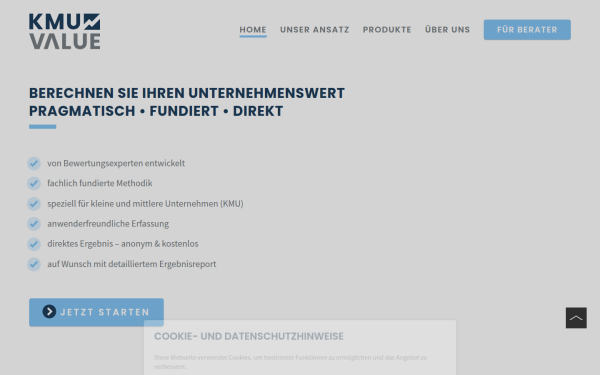
Task: Click text 'direktes Ergebnis – anonym & kostenlos'
Action: (x=123, y=244)
